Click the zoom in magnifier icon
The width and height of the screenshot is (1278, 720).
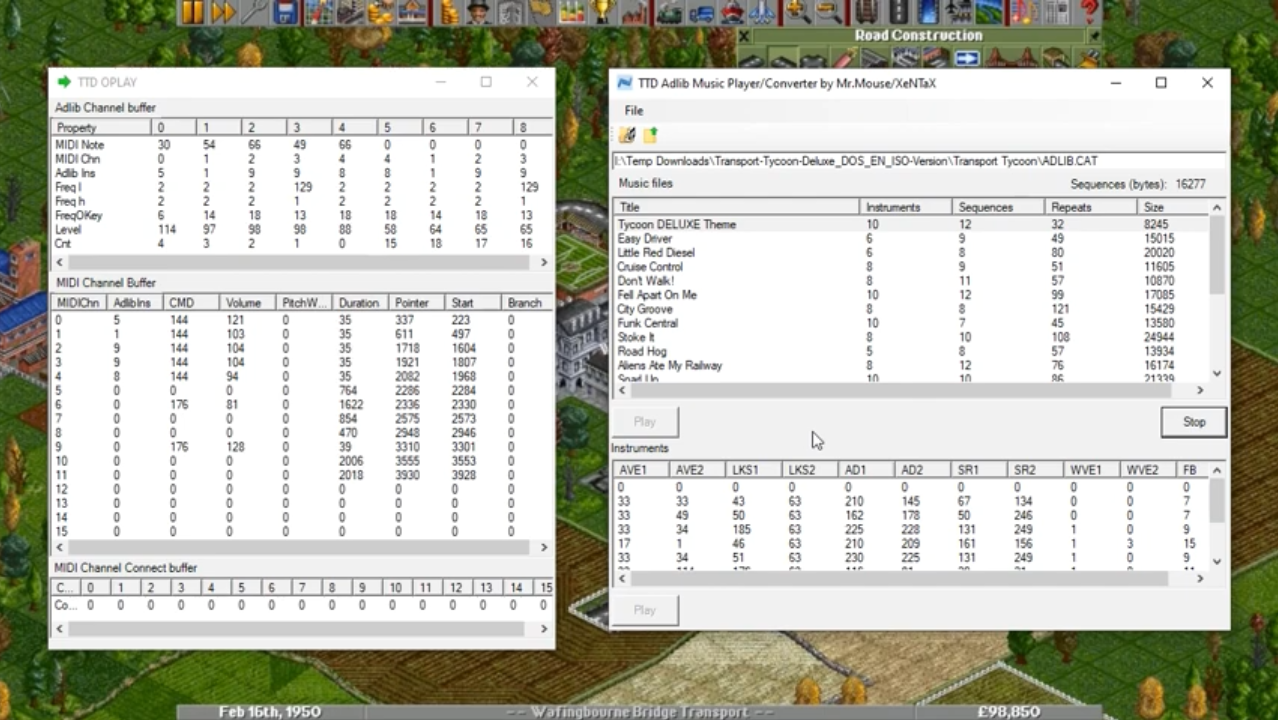pos(797,12)
